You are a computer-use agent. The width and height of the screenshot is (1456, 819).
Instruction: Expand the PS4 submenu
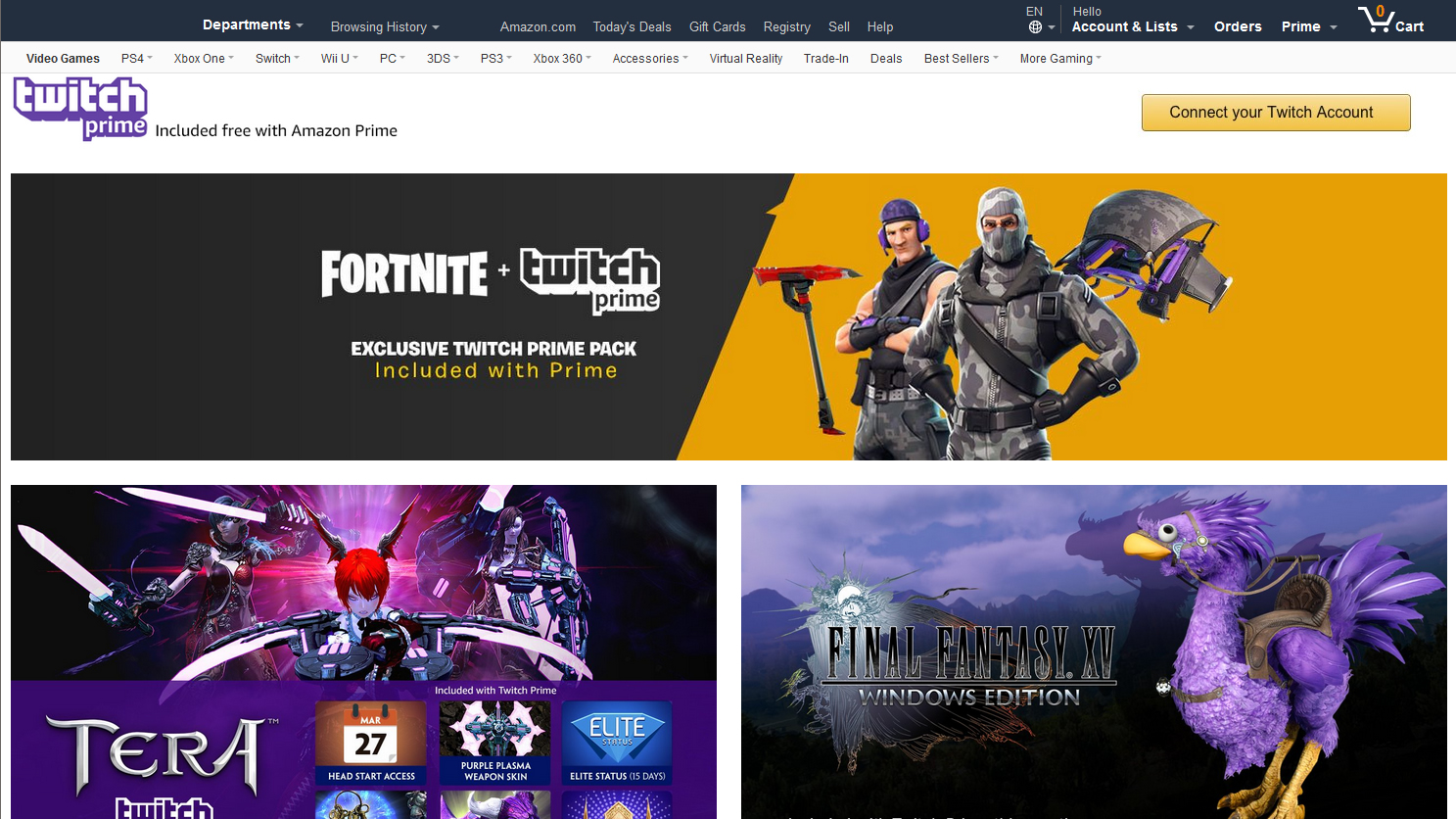pos(137,59)
